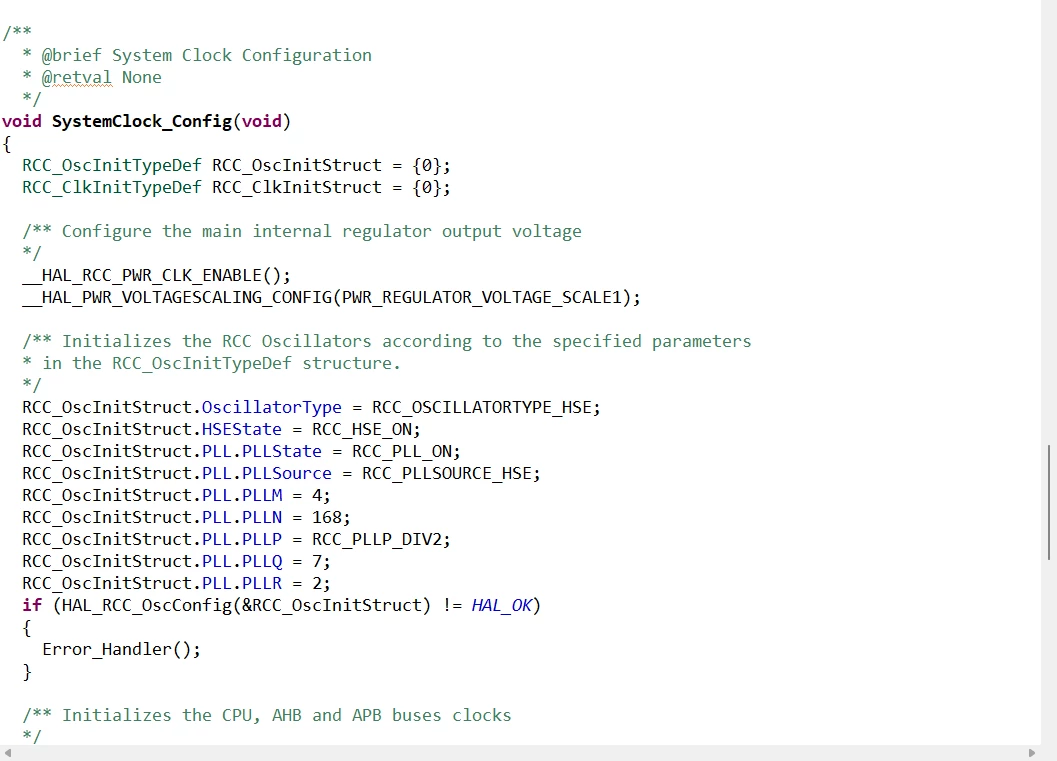Click the PLLN field
1057x761 pixels.
[x=262, y=518]
